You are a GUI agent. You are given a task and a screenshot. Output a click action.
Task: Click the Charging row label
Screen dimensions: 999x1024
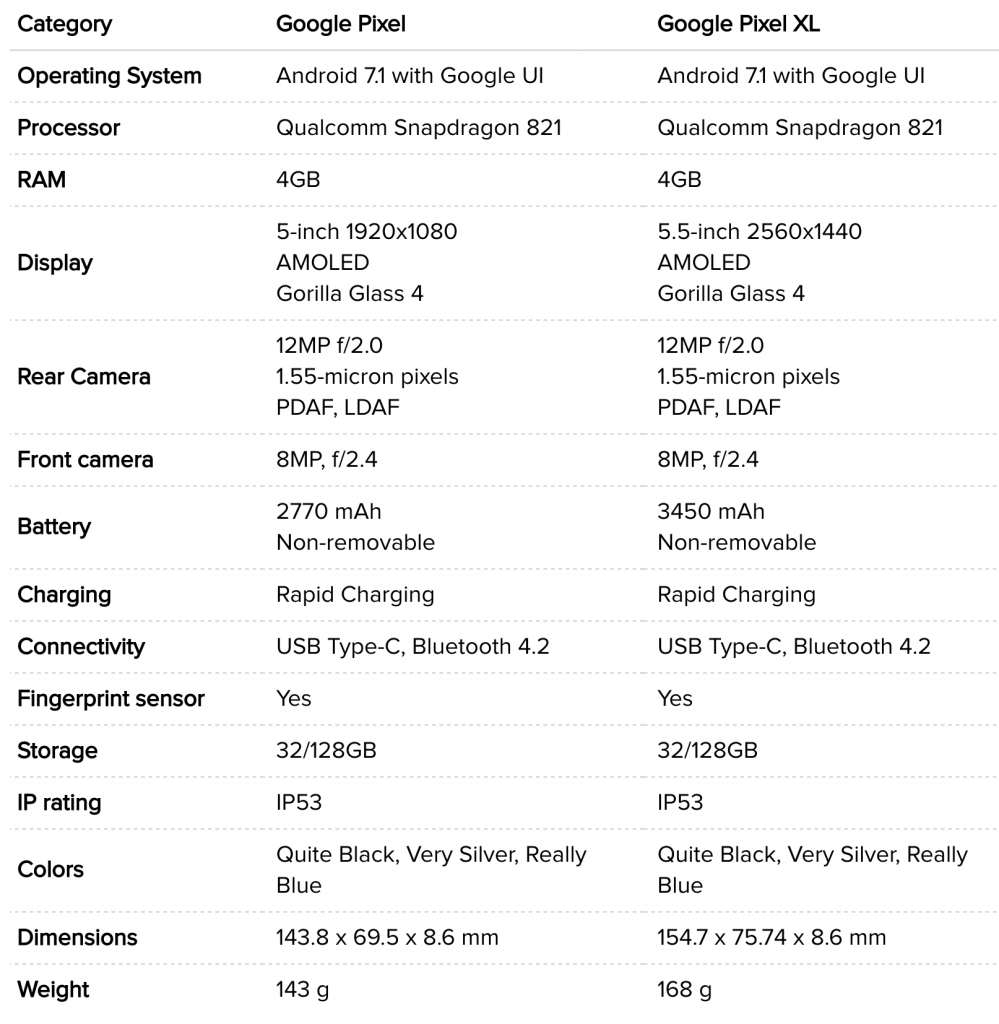[64, 595]
